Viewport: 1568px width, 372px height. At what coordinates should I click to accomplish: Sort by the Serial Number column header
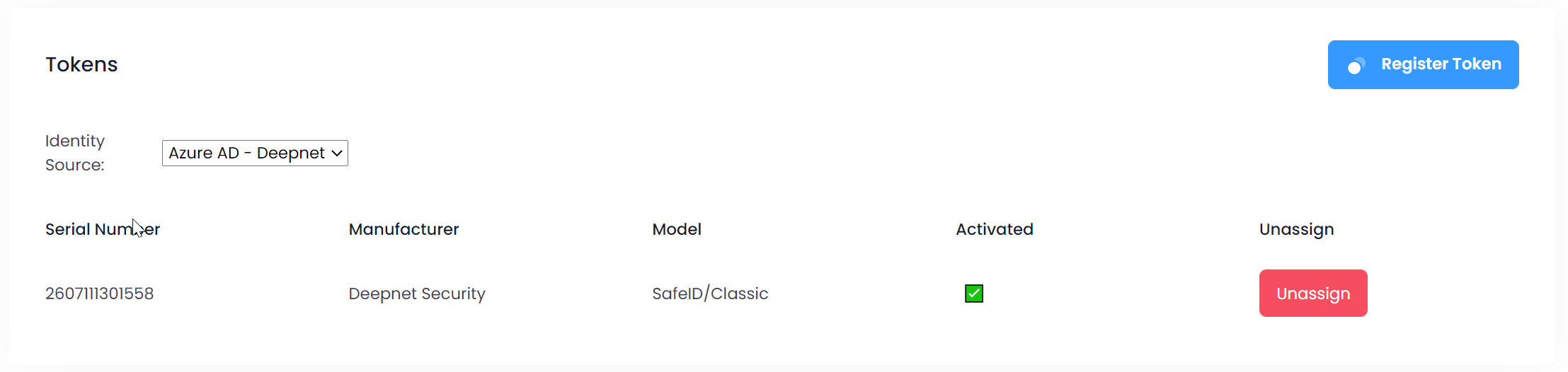(x=103, y=229)
